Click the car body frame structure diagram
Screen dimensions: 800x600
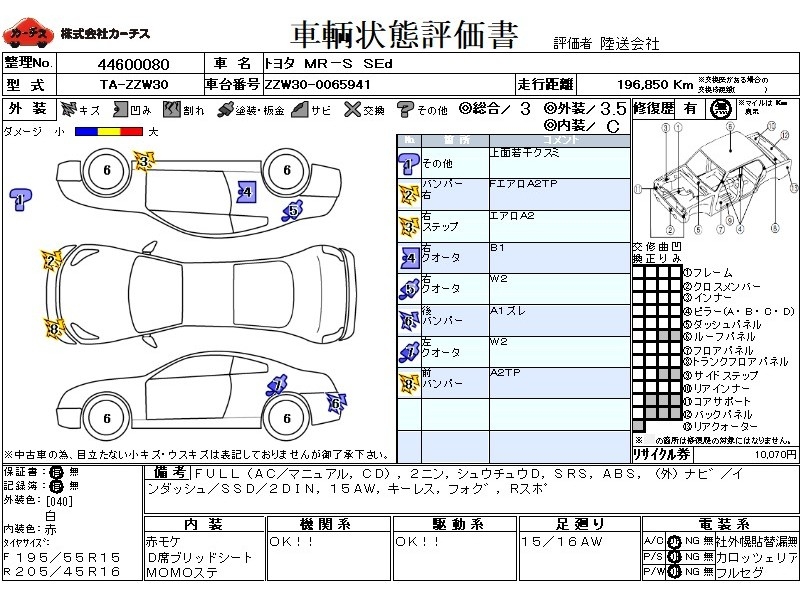[x=716, y=179]
